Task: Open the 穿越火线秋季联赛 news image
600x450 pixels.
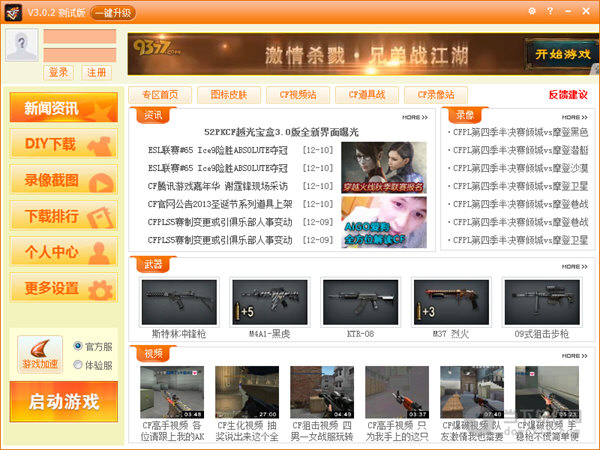Action: click(x=384, y=168)
